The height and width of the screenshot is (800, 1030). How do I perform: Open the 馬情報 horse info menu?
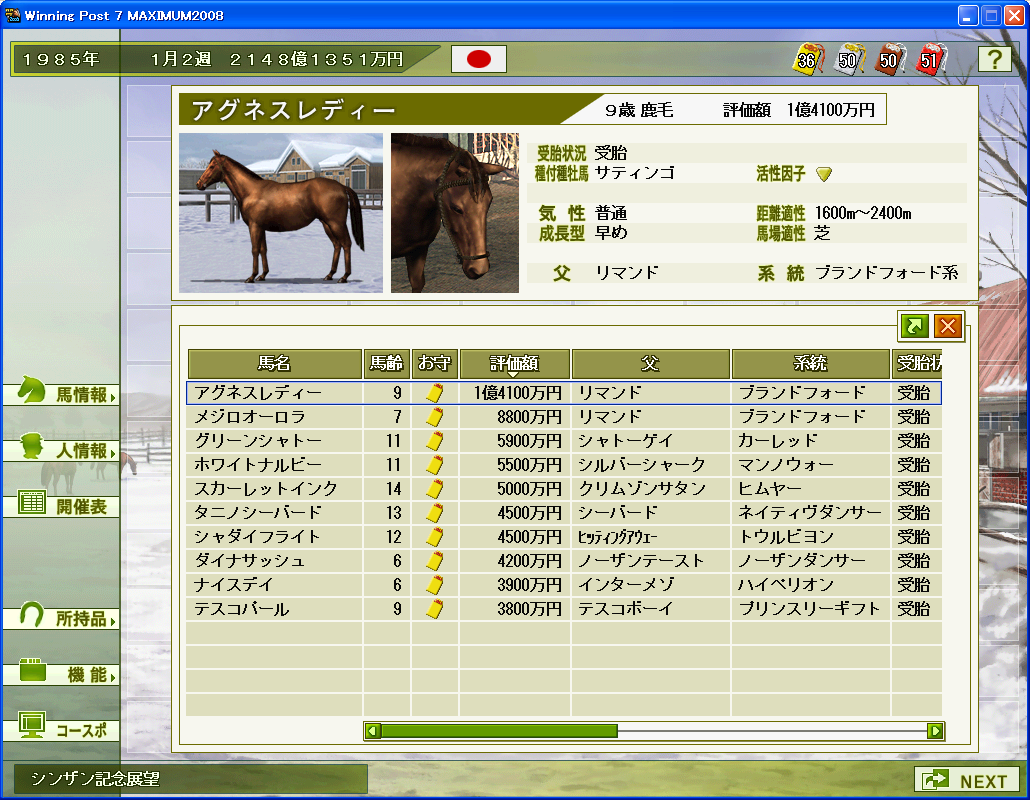point(62,393)
